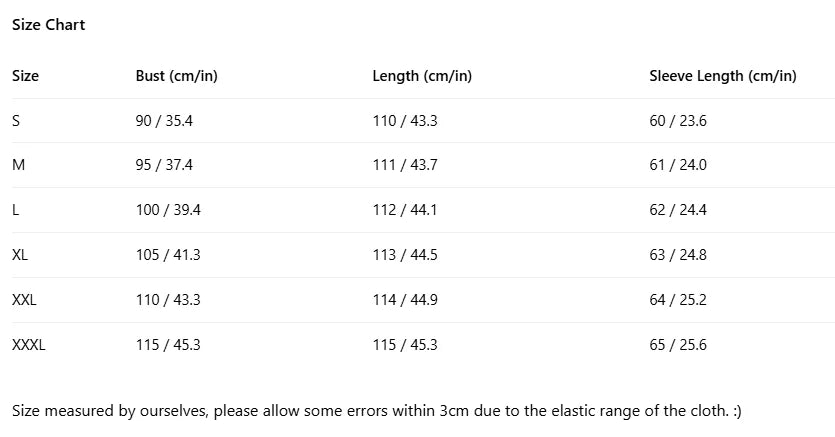Click the Size column header
The width and height of the screenshot is (835, 437).
[x=25, y=76]
